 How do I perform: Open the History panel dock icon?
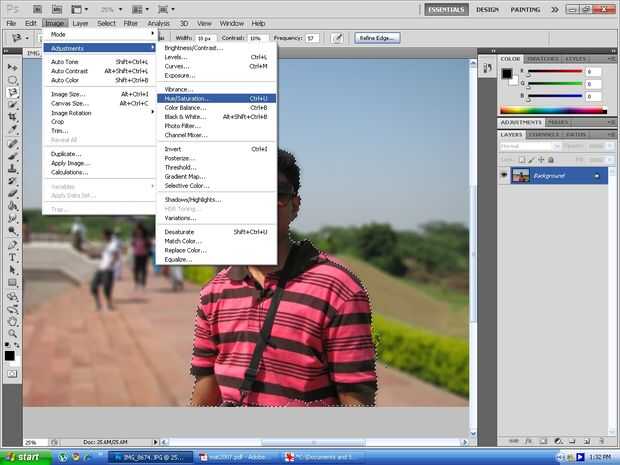coord(487,68)
